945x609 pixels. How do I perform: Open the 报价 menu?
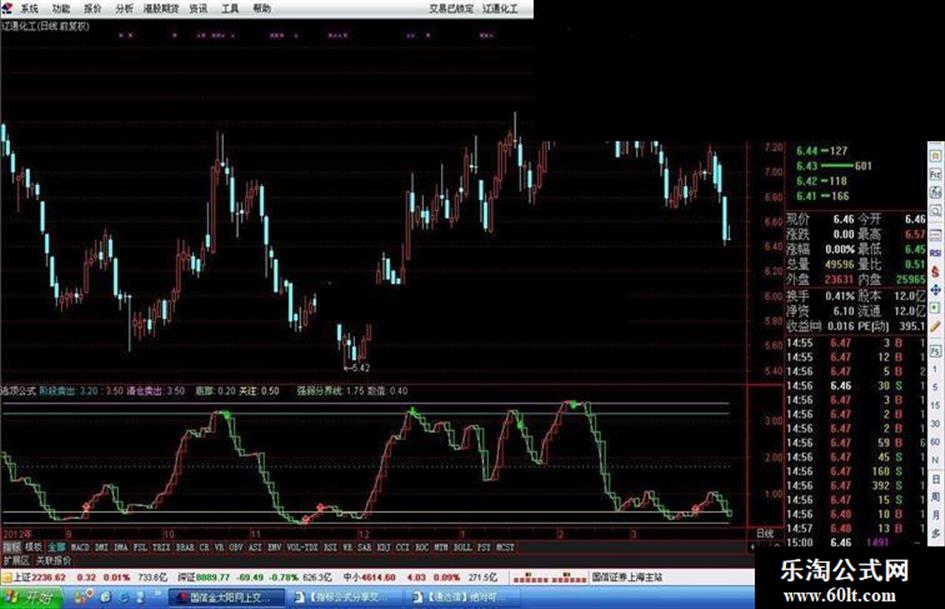click(x=92, y=8)
